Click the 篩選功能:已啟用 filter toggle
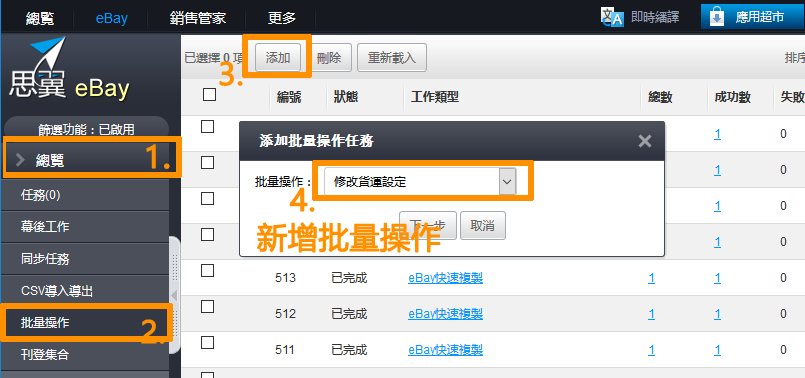The image size is (805, 378). (86, 129)
